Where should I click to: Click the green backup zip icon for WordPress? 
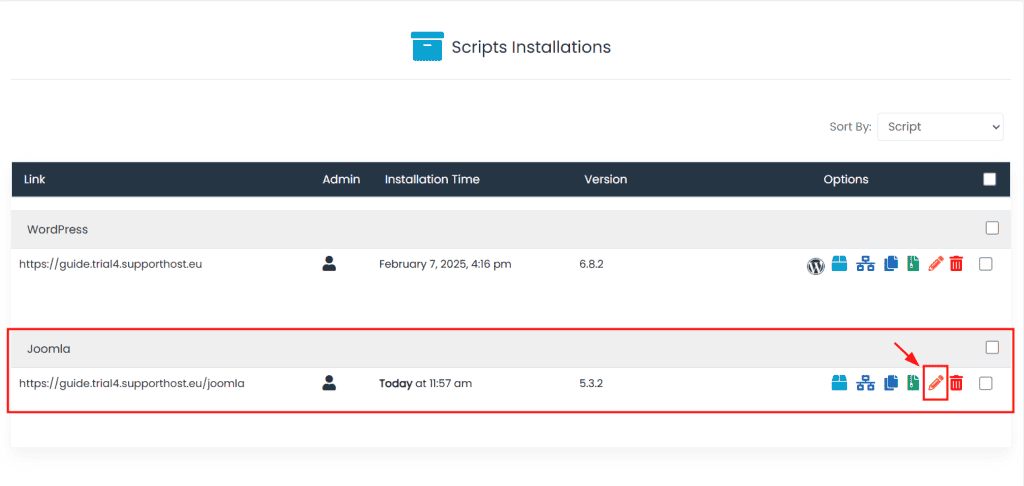coord(913,265)
